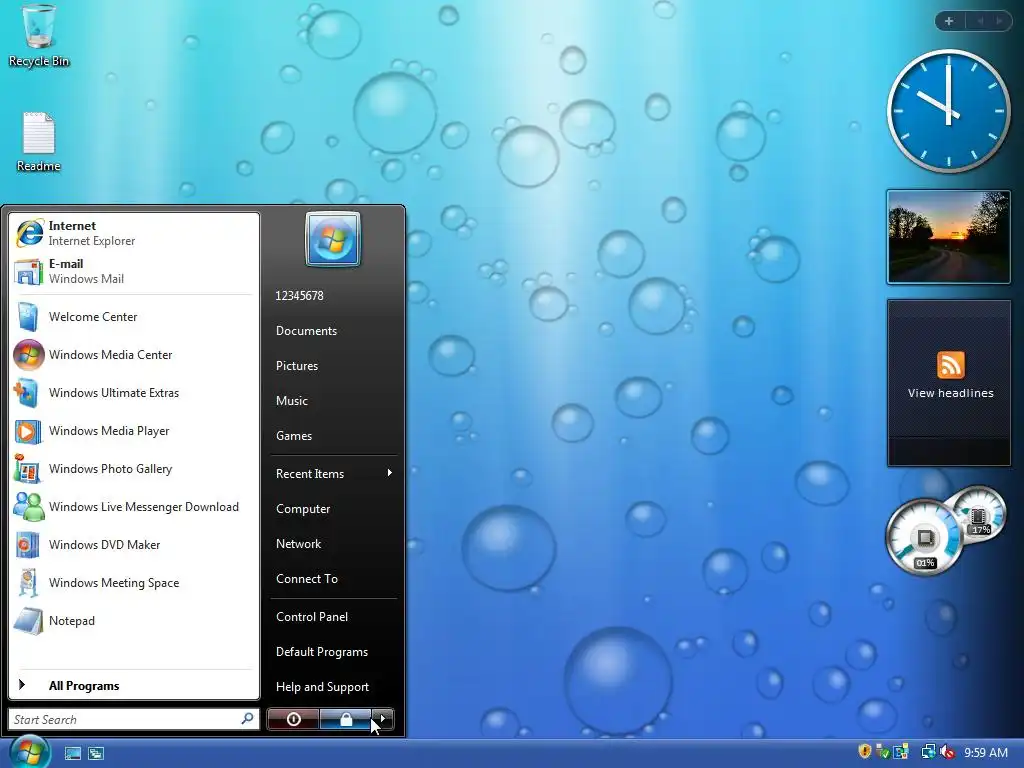This screenshot has height=768, width=1024.
Task: Open the Welcome Center
Action: click(x=134, y=317)
